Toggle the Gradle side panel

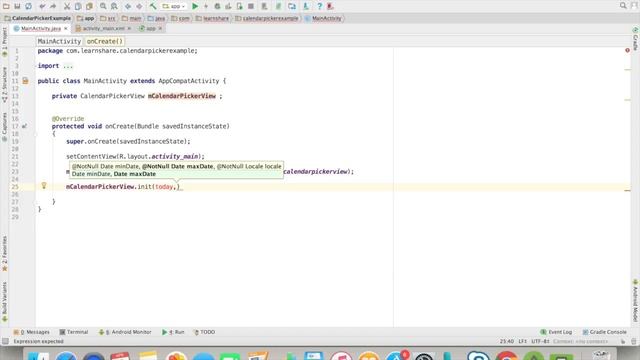(x=635, y=39)
